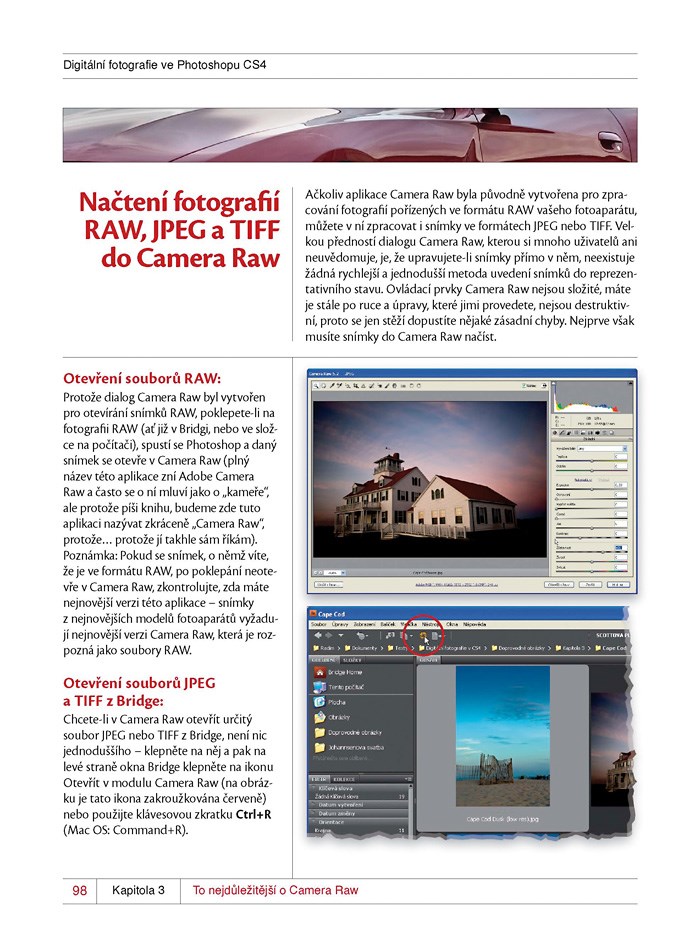Activate the Straighten tool in Camera Raw
700x941 pixels.
coord(364,386)
